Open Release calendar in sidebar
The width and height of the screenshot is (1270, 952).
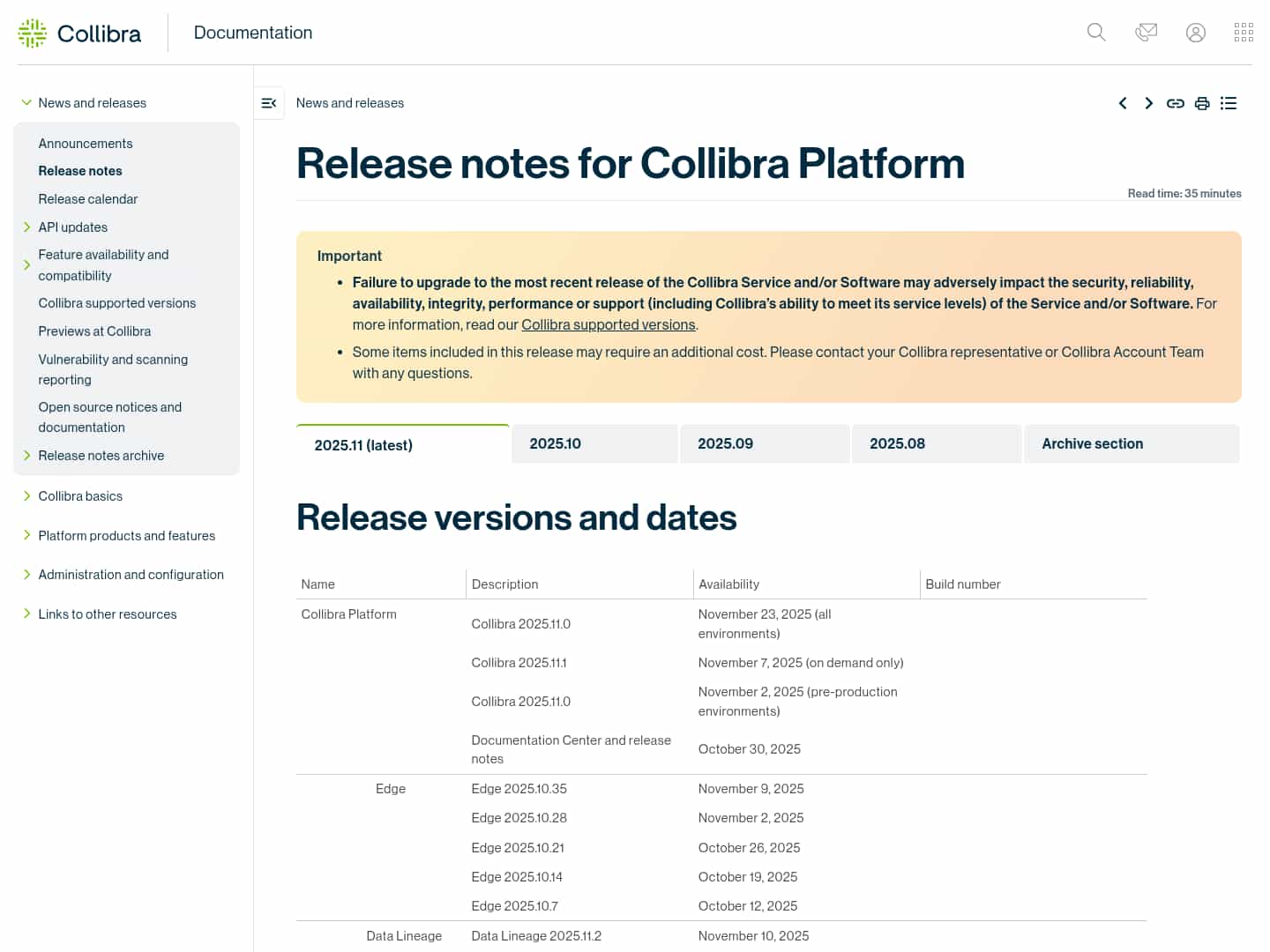(x=88, y=199)
